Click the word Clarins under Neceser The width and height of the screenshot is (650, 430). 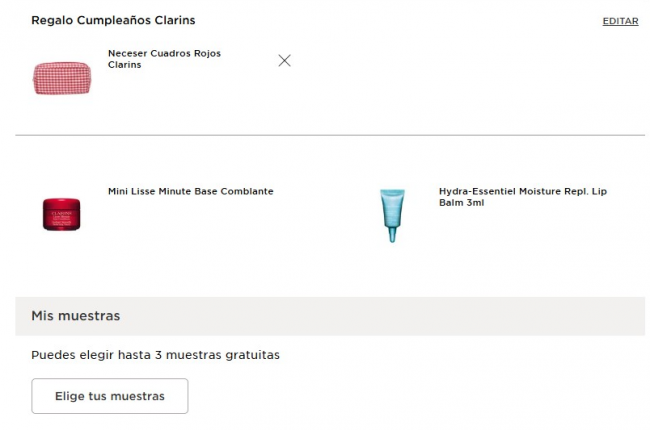(x=124, y=65)
